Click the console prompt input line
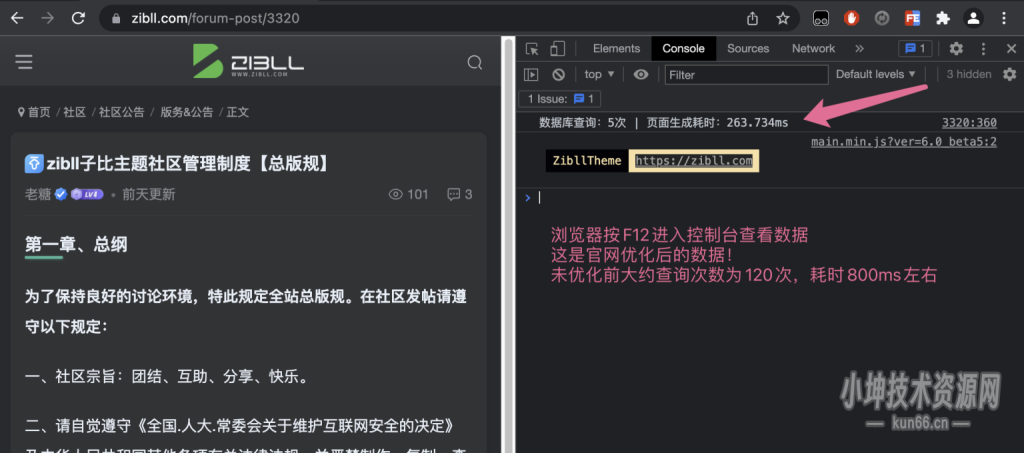Screen dimensions: 1024x453 (771, 198)
